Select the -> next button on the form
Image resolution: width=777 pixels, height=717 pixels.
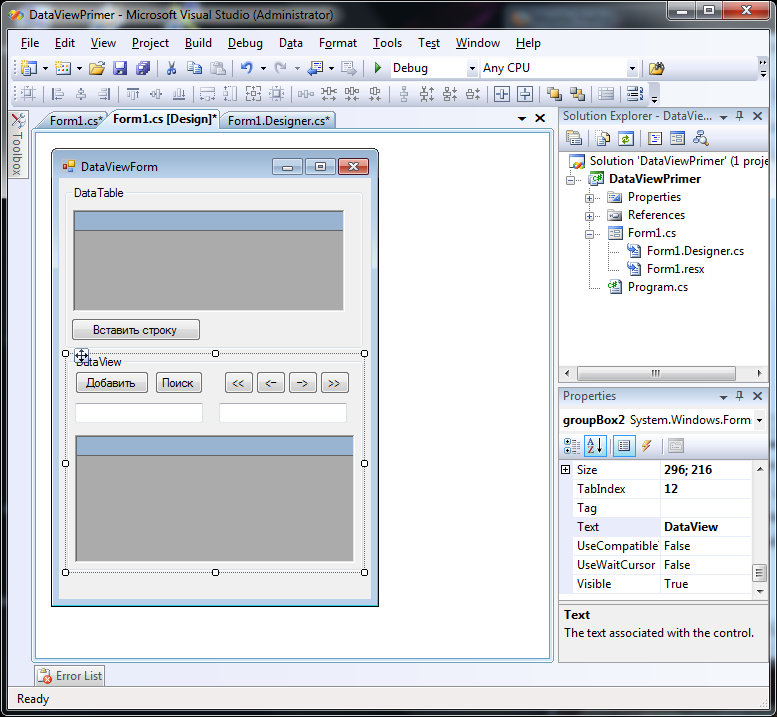pyautogui.click(x=303, y=383)
